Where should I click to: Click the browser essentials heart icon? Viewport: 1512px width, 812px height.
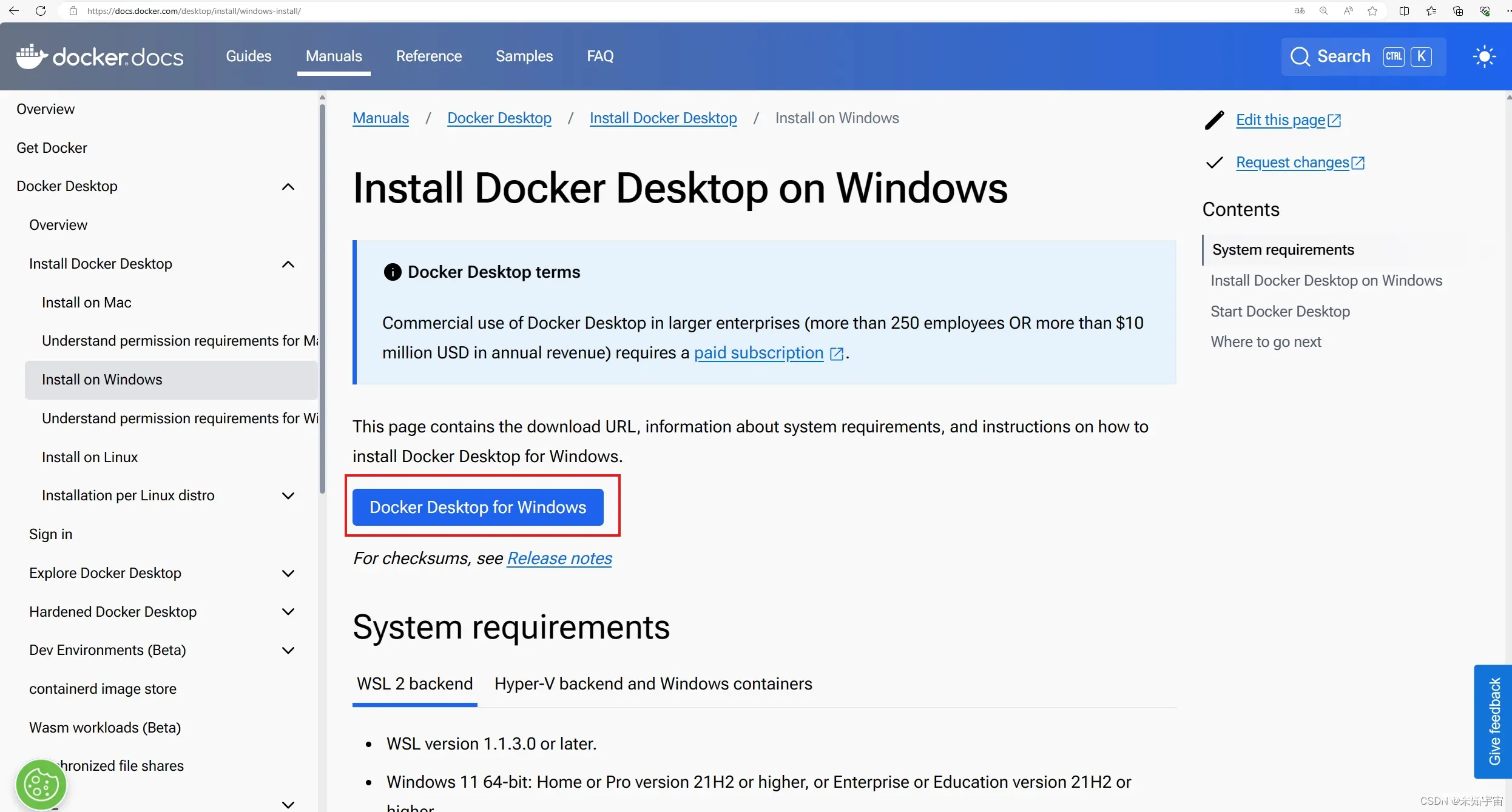pos(1485,11)
